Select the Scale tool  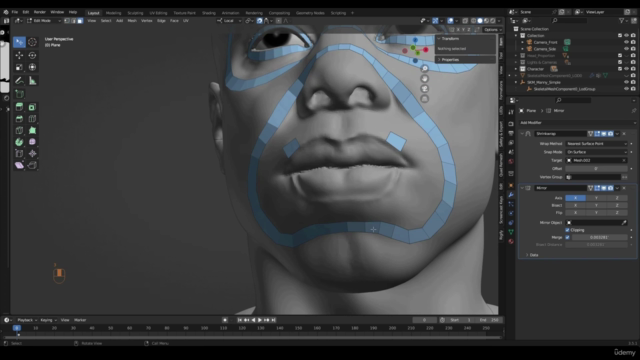[x=19, y=67]
